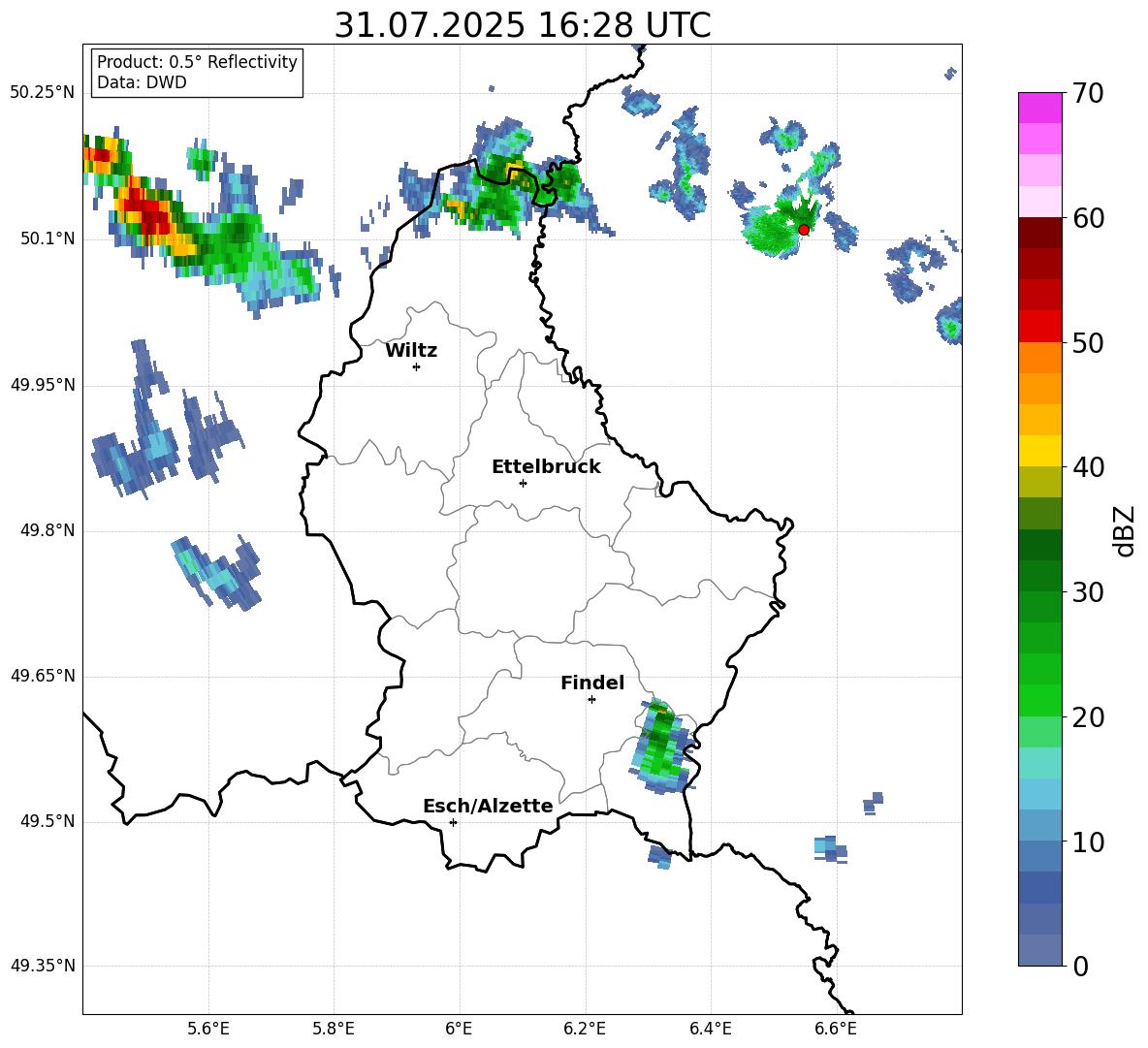Click the 6.2°E longitude label
Image resolution: width=1148 pixels, height=1048 pixels.
pyautogui.click(x=585, y=1029)
